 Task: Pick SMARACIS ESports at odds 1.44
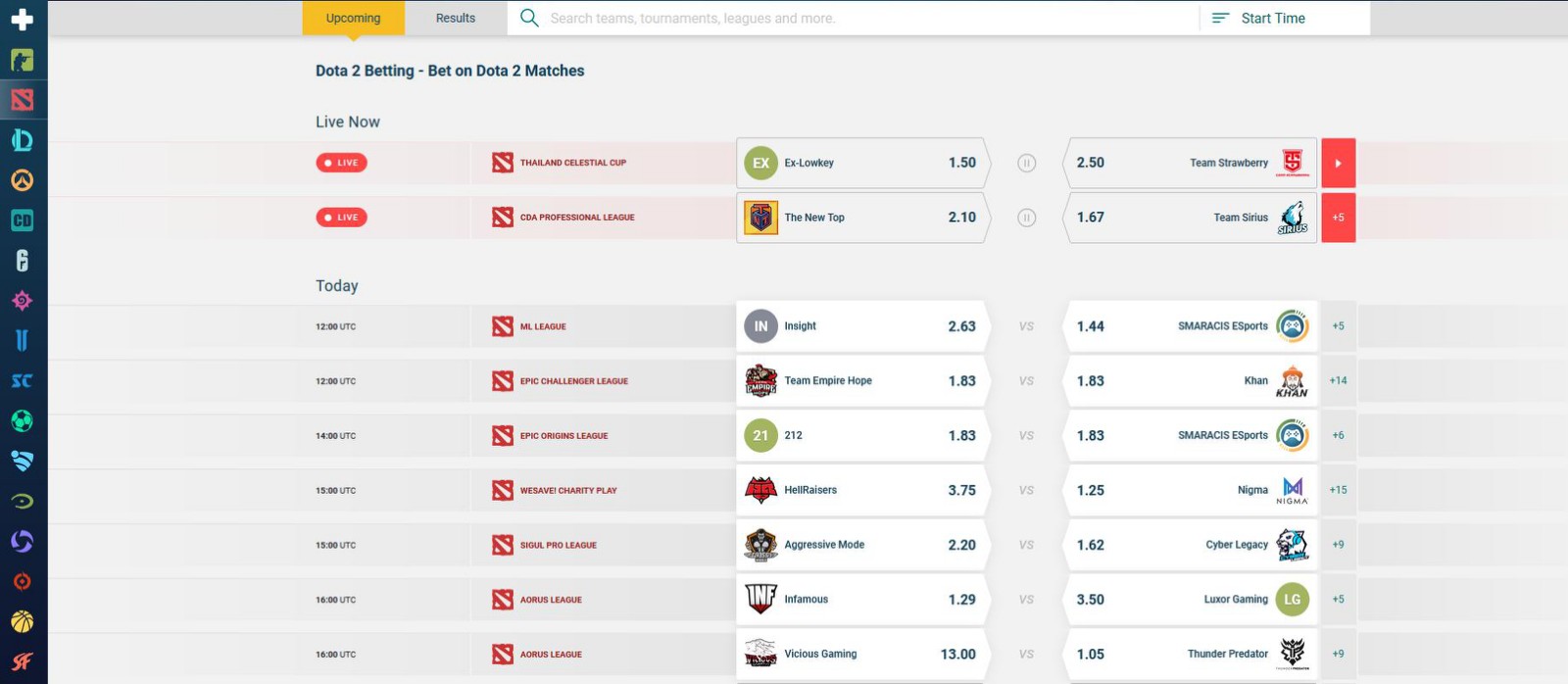(1190, 326)
